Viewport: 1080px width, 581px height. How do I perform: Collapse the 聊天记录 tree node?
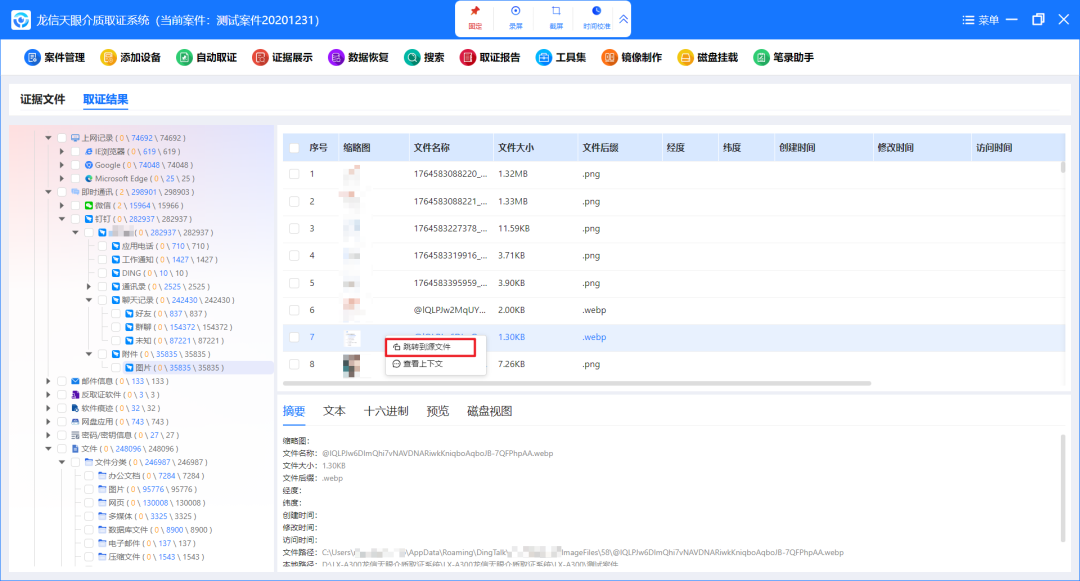click(x=88, y=300)
